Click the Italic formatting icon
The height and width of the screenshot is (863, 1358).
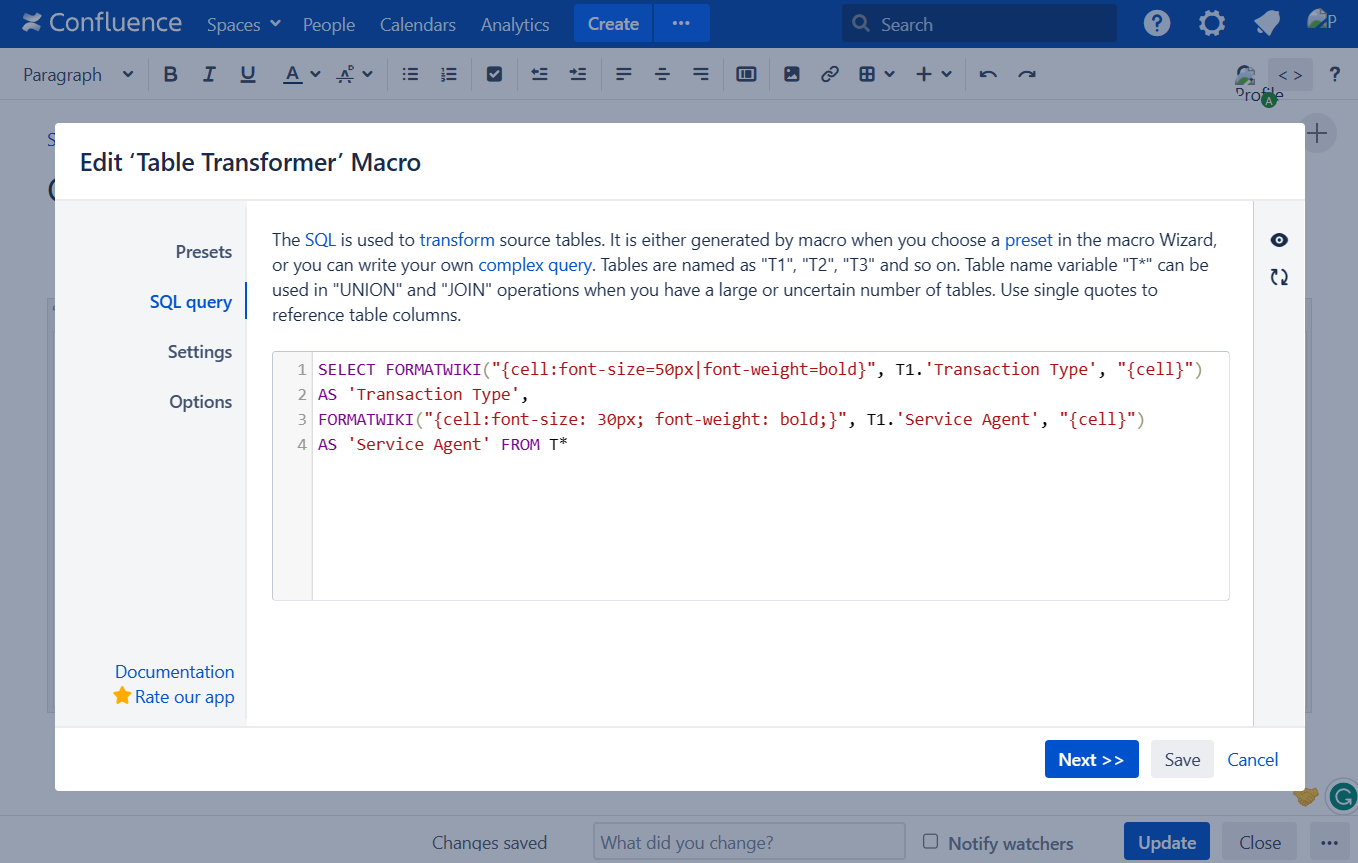click(x=209, y=75)
